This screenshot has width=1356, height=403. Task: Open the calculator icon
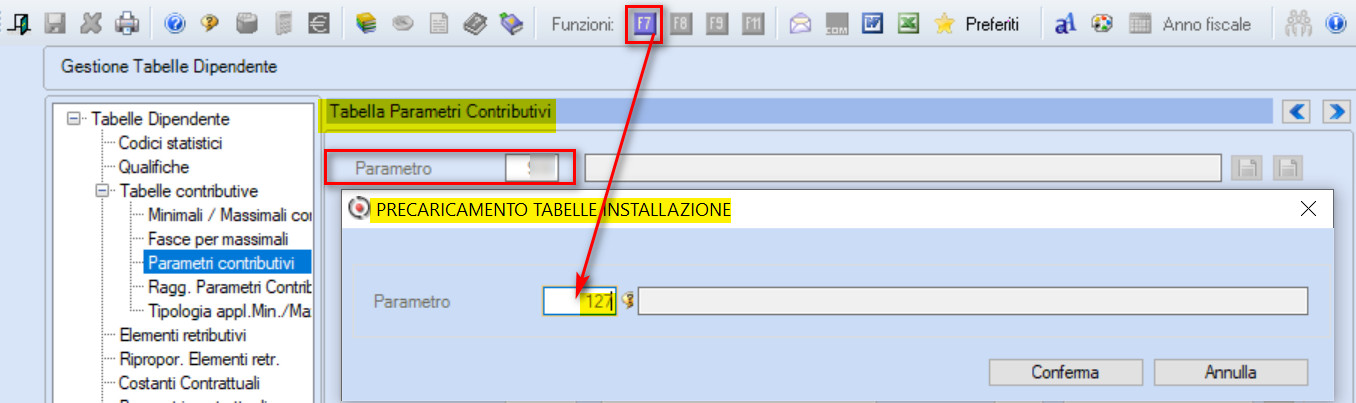coord(284,22)
